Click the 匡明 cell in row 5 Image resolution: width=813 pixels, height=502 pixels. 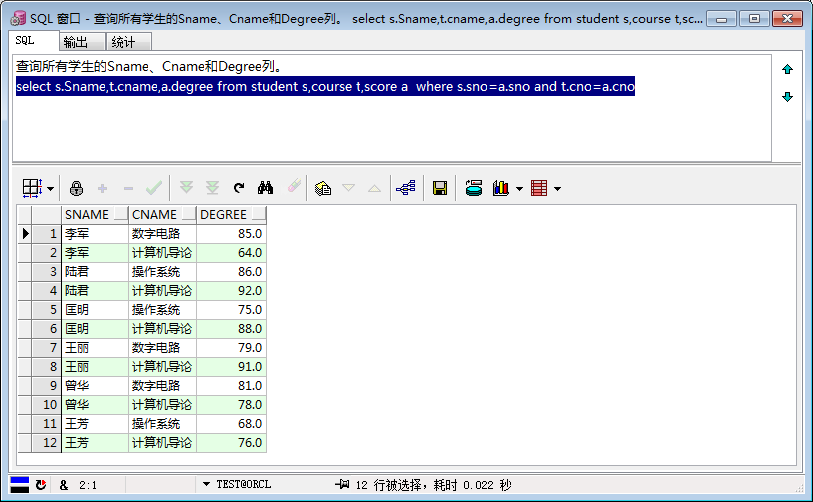pyautogui.click(x=95, y=310)
